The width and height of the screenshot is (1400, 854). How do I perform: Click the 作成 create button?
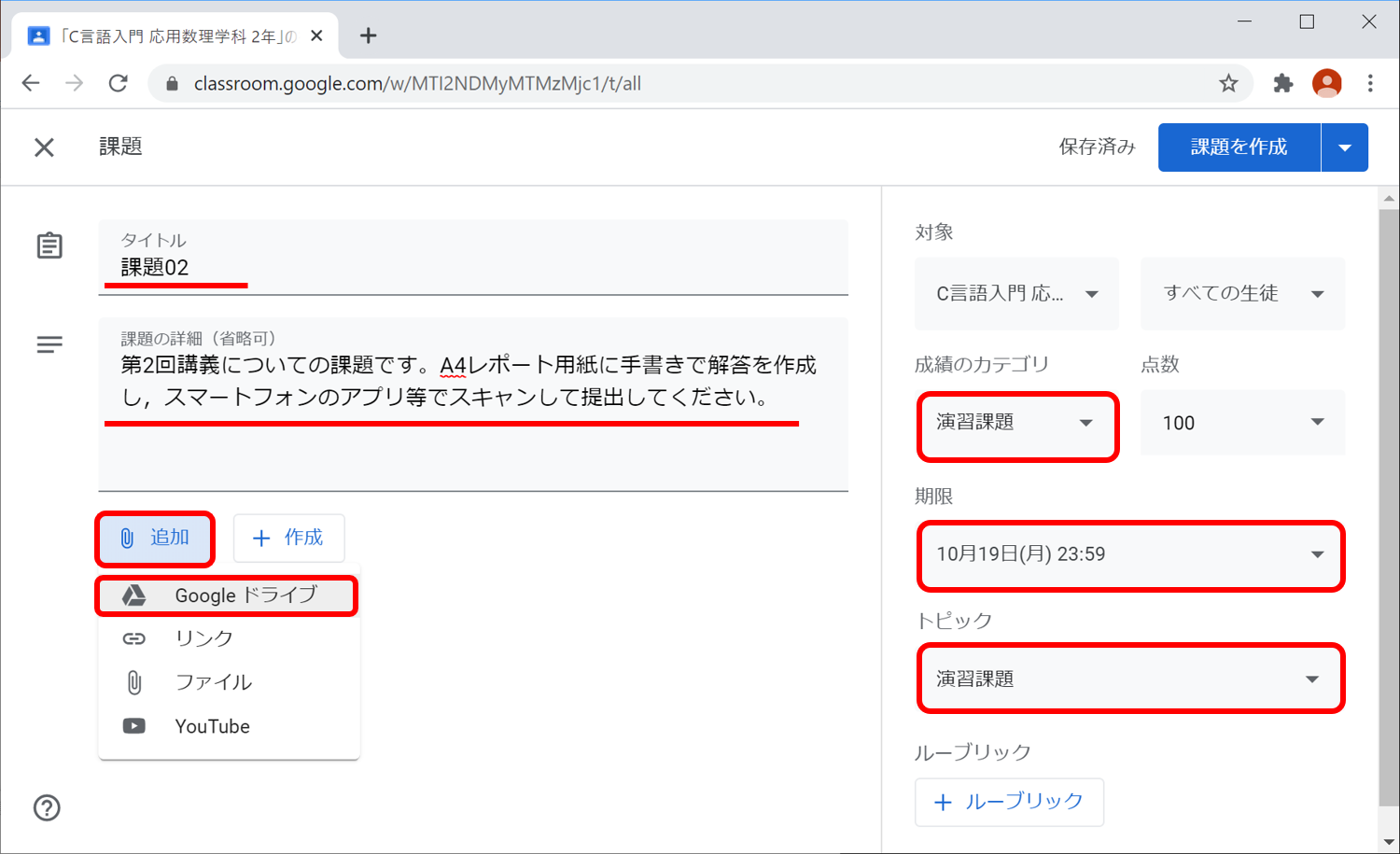click(x=289, y=538)
